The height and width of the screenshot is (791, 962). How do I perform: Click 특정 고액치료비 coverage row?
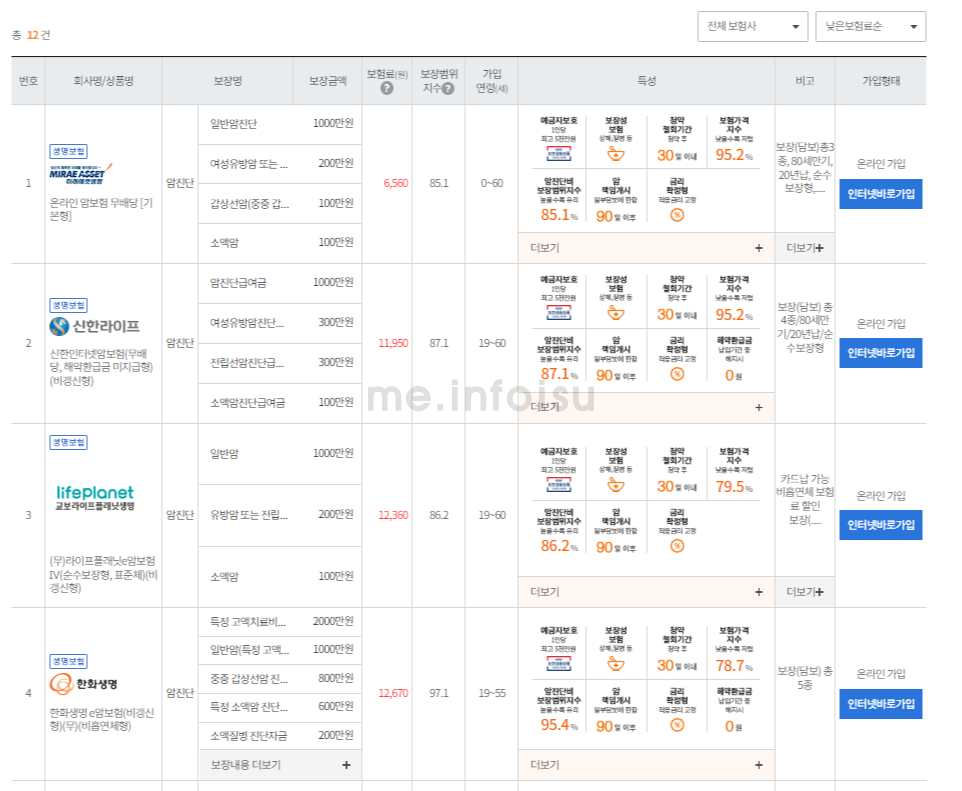click(x=280, y=622)
